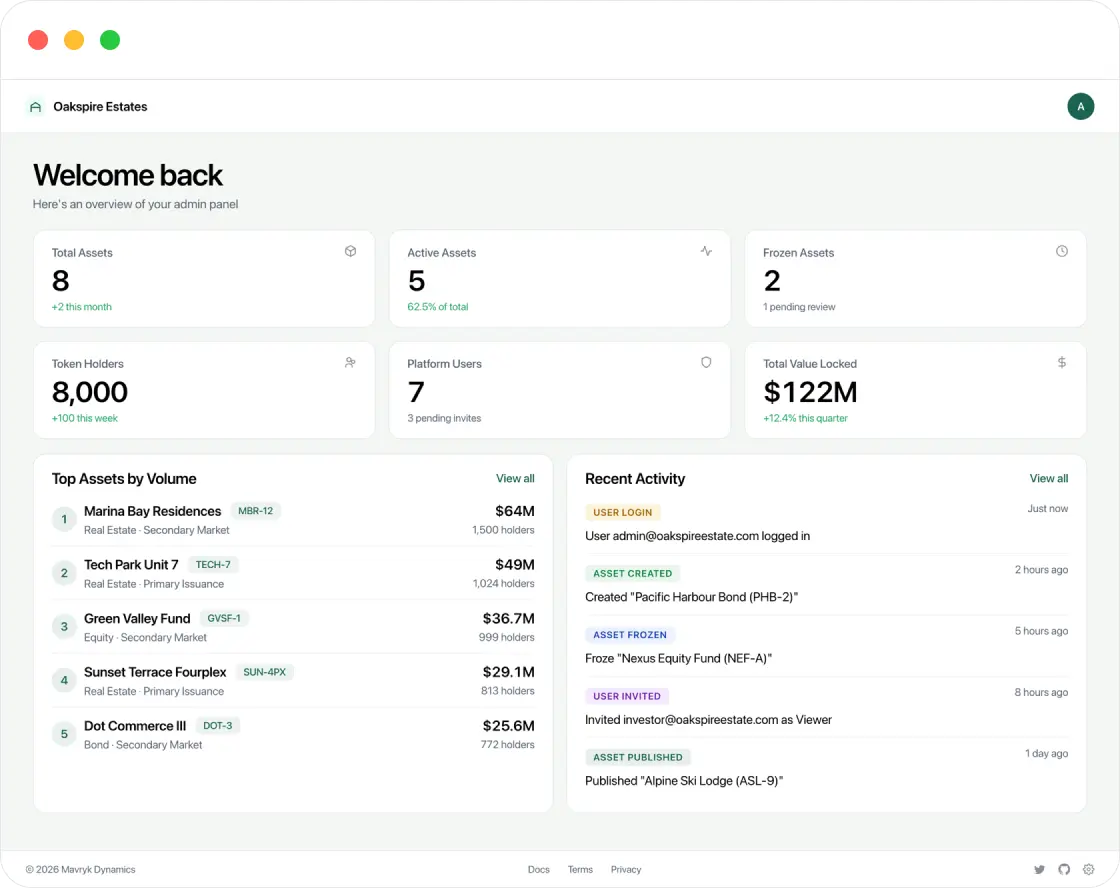
Task: Click the ASSET PUBLISHED activity badge
Action: click(637, 757)
